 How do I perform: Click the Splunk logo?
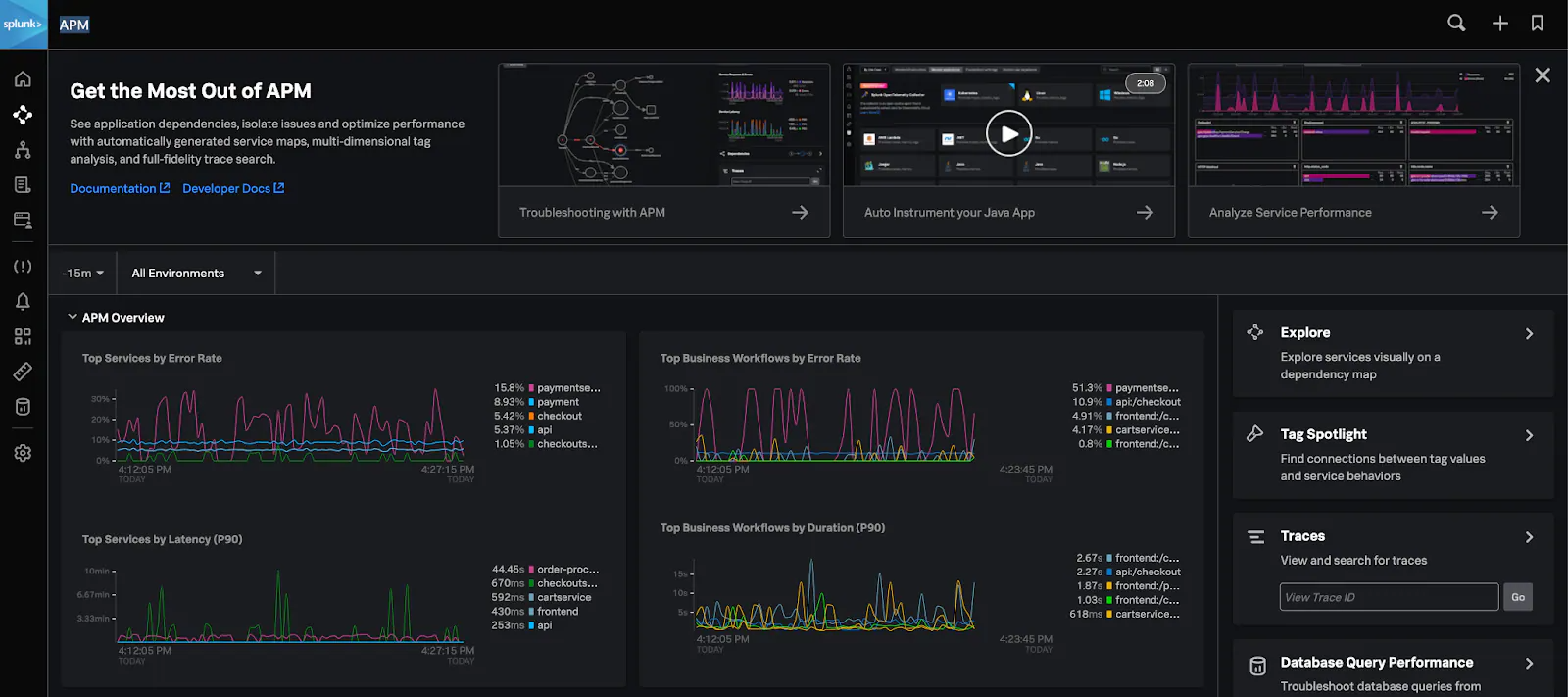(24, 25)
